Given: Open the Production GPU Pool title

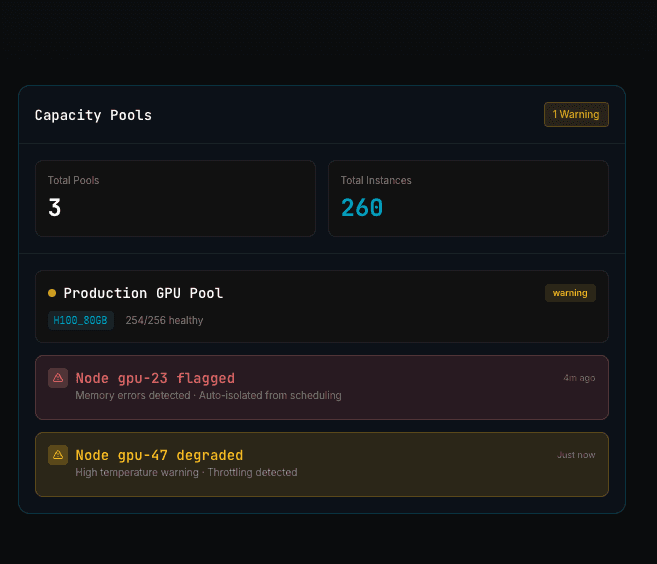Looking at the screenshot, I should (143, 293).
